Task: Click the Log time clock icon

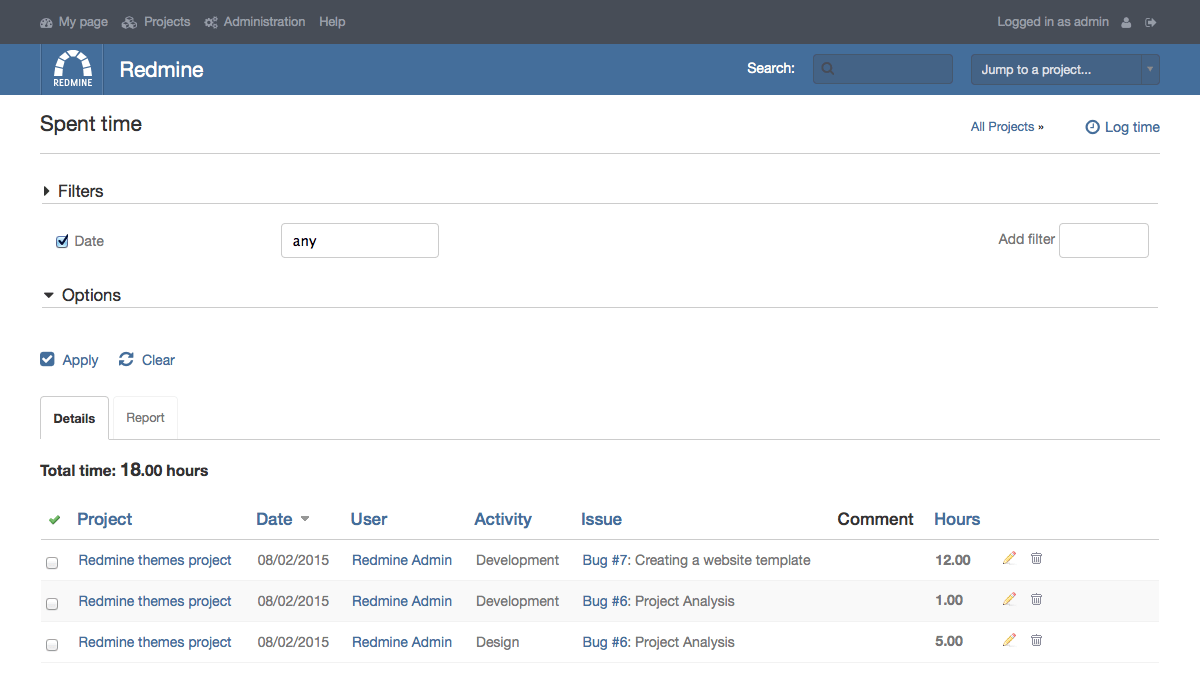Action: point(1092,127)
